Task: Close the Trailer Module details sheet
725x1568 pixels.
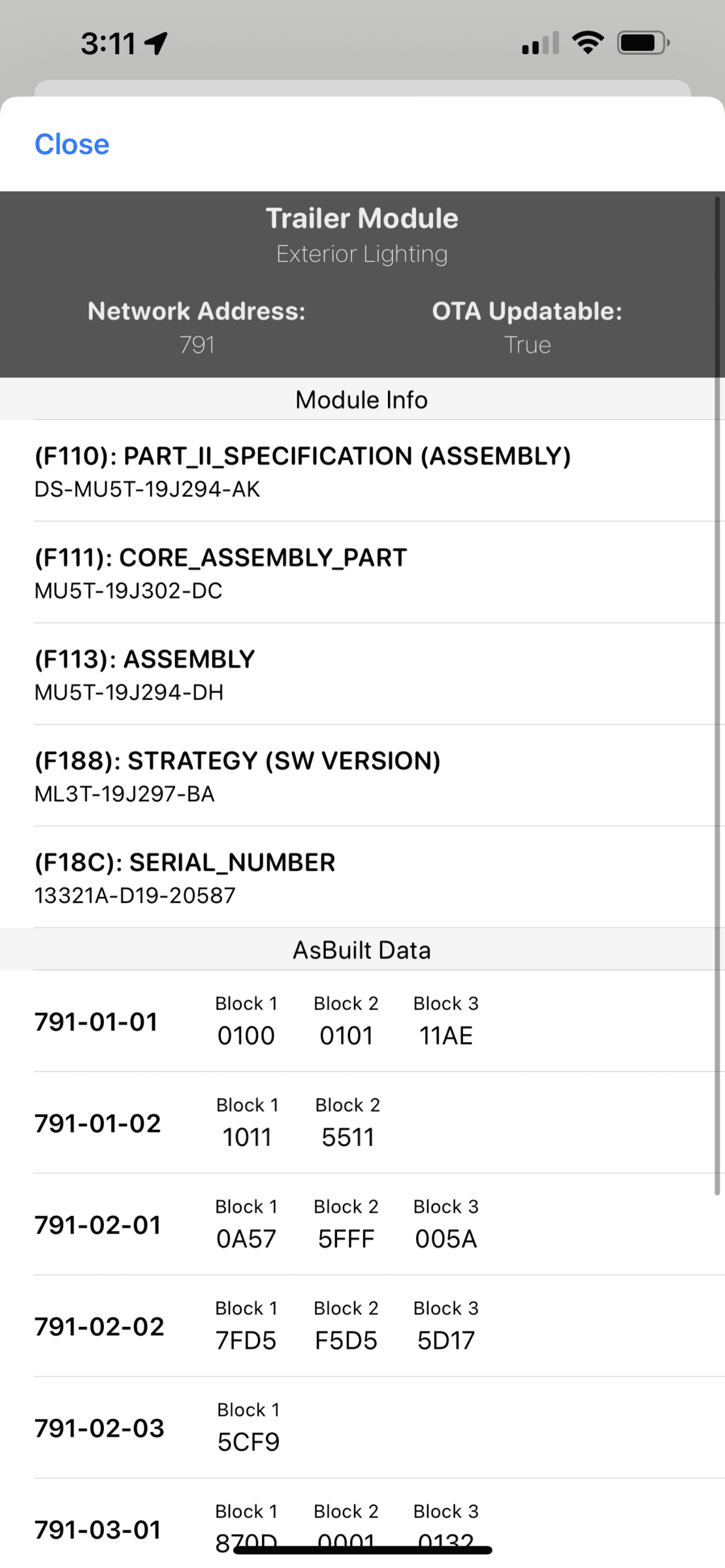Action: (x=72, y=144)
